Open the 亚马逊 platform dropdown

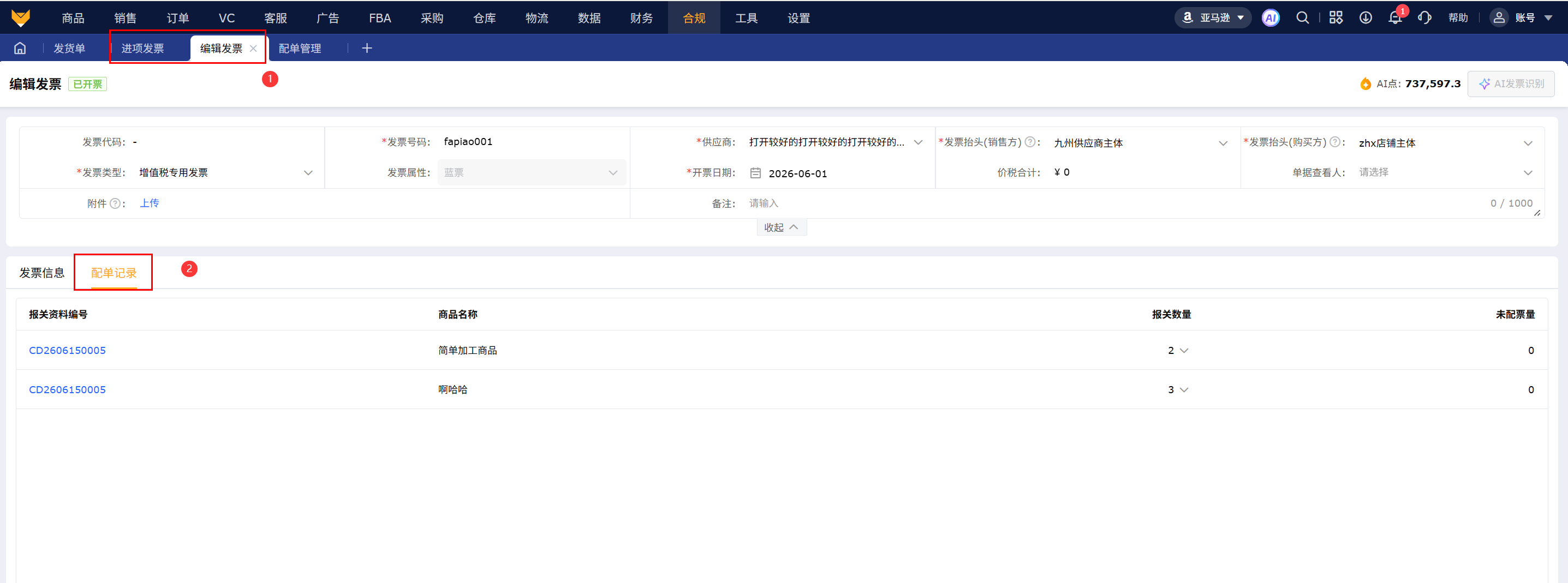(x=1213, y=17)
